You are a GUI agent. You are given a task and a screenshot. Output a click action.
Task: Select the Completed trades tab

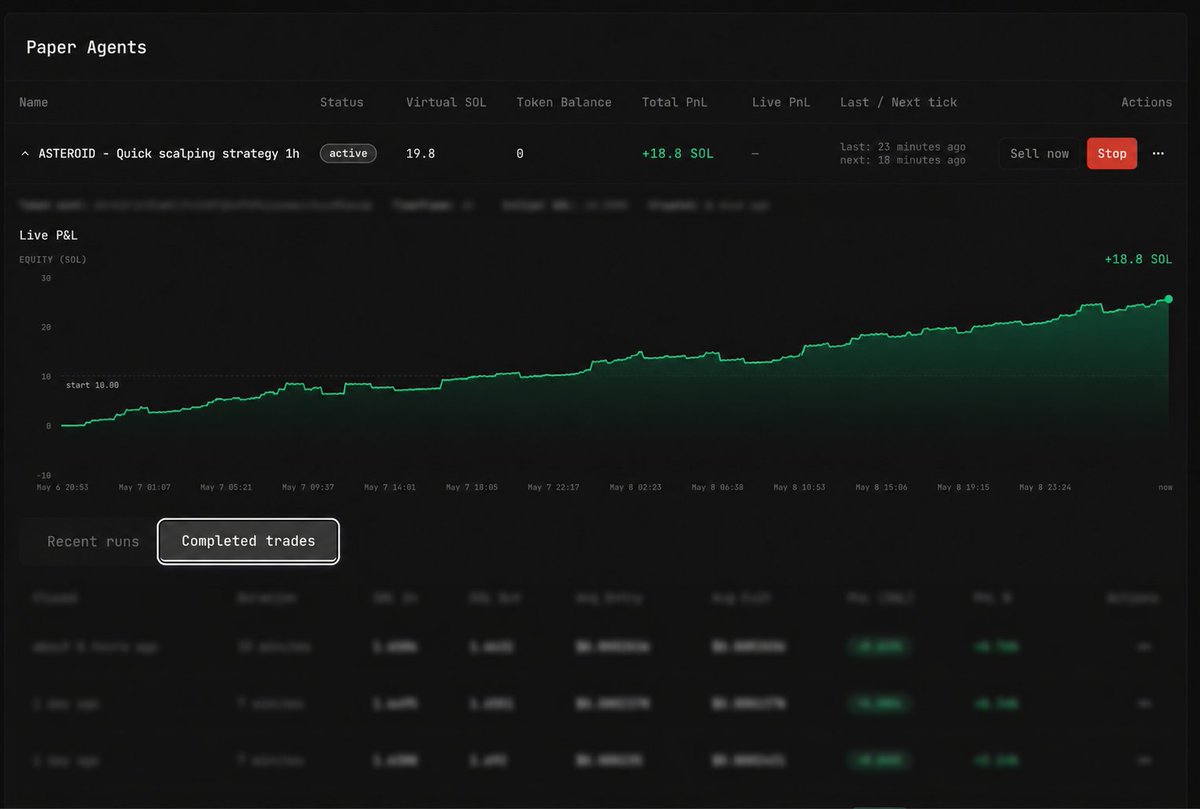(x=248, y=541)
